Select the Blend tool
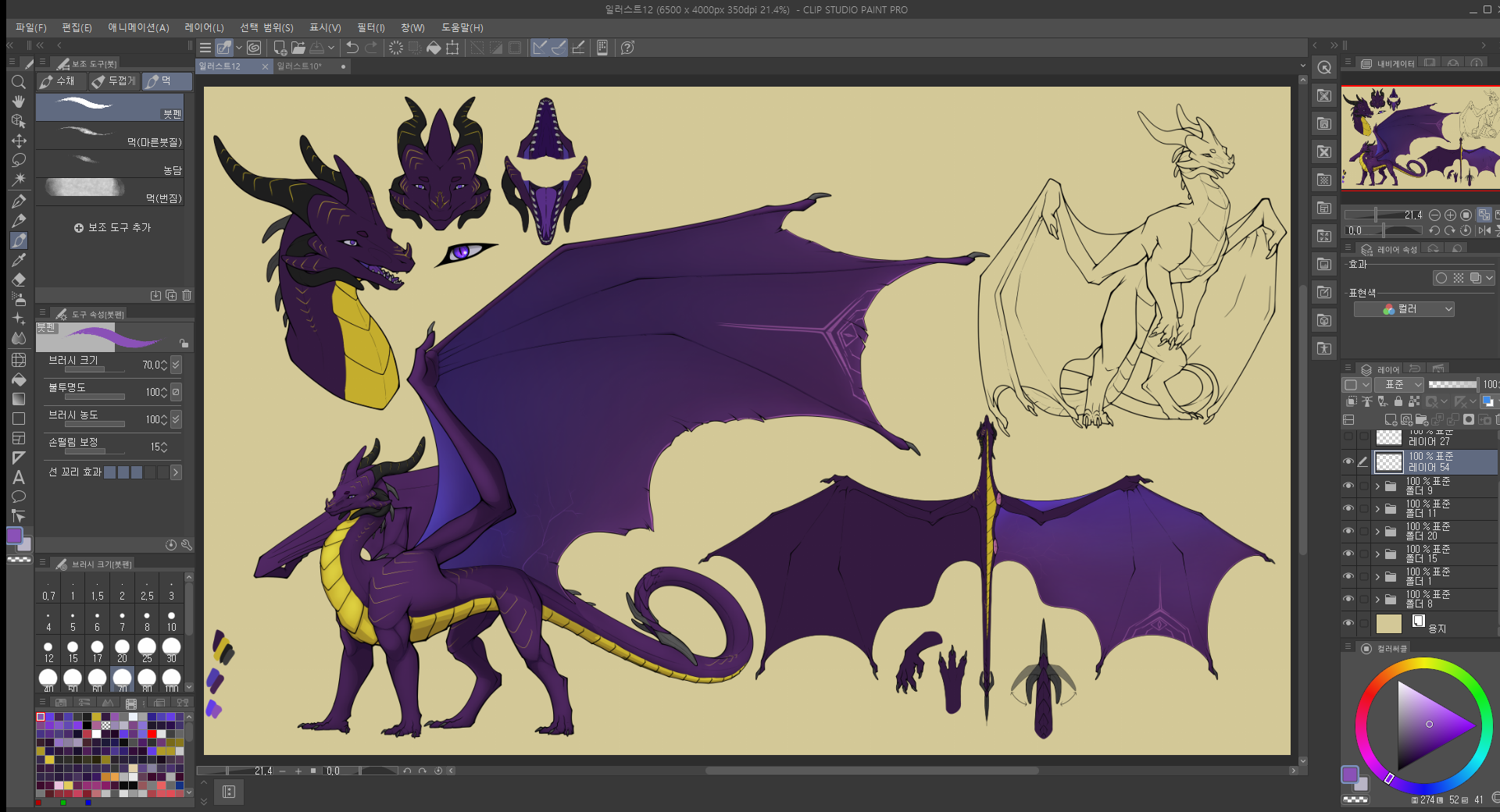This screenshot has width=1500, height=812. 19,338
